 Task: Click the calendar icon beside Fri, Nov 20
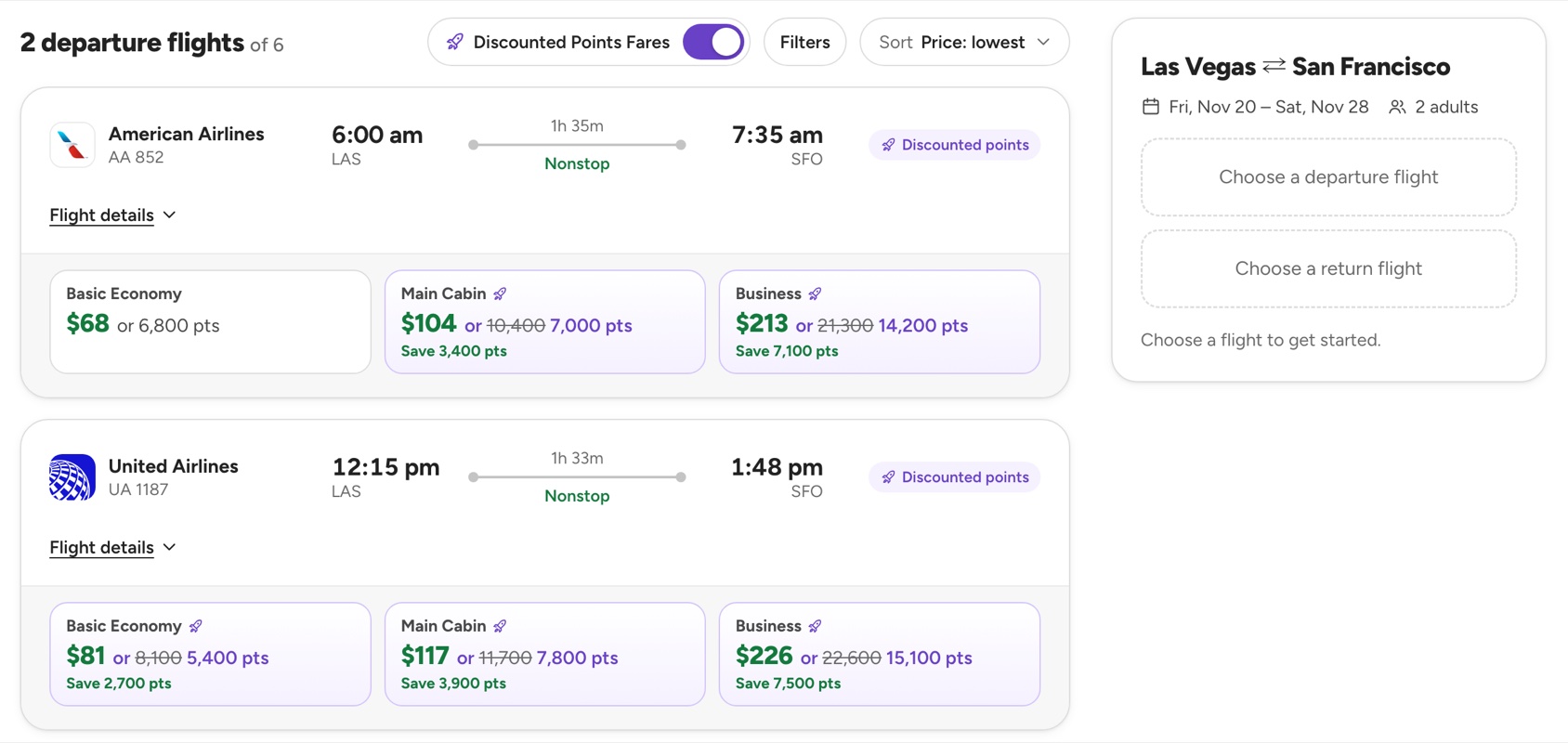click(x=1151, y=107)
